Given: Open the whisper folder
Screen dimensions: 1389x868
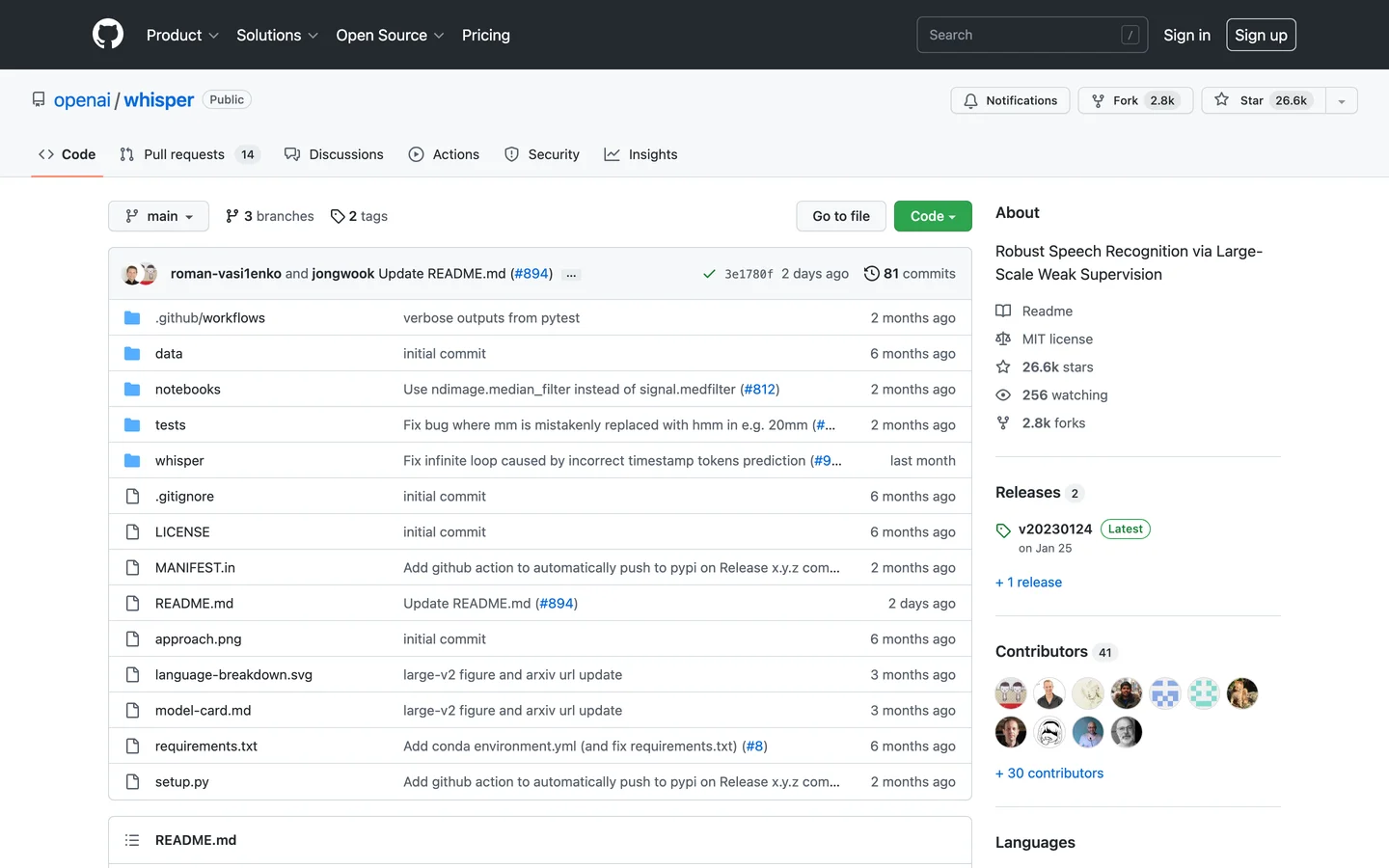Looking at the screenshot, I should (x=179, y=460).
